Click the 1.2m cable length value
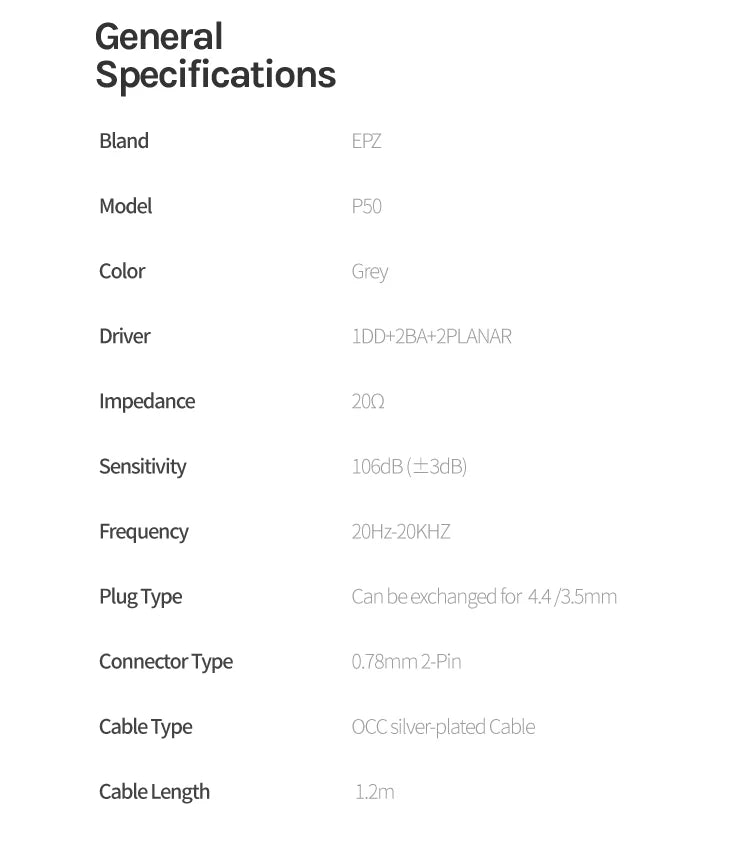 coord(375,792)
